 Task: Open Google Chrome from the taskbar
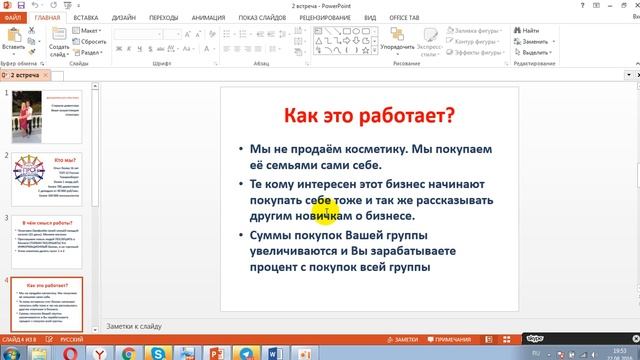coord(129,353)
